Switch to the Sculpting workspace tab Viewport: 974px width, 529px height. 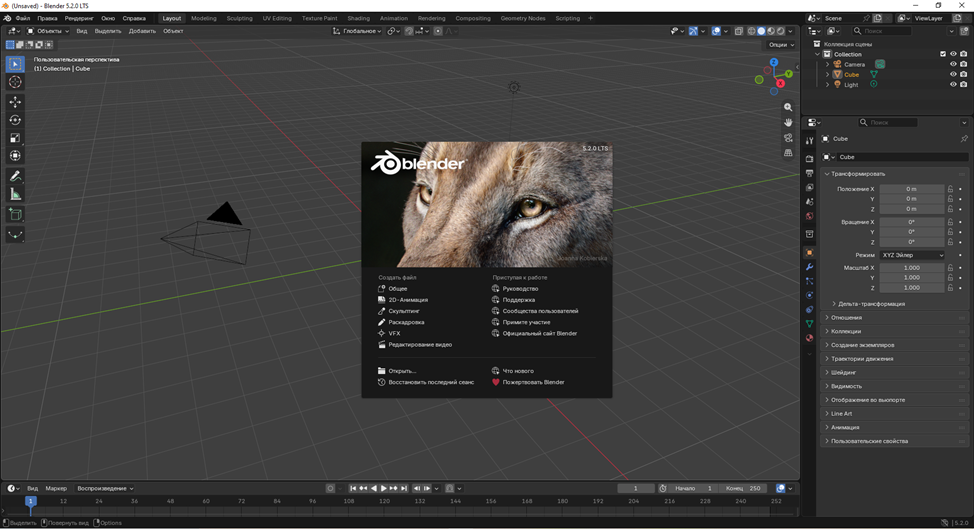coord(240,18)
